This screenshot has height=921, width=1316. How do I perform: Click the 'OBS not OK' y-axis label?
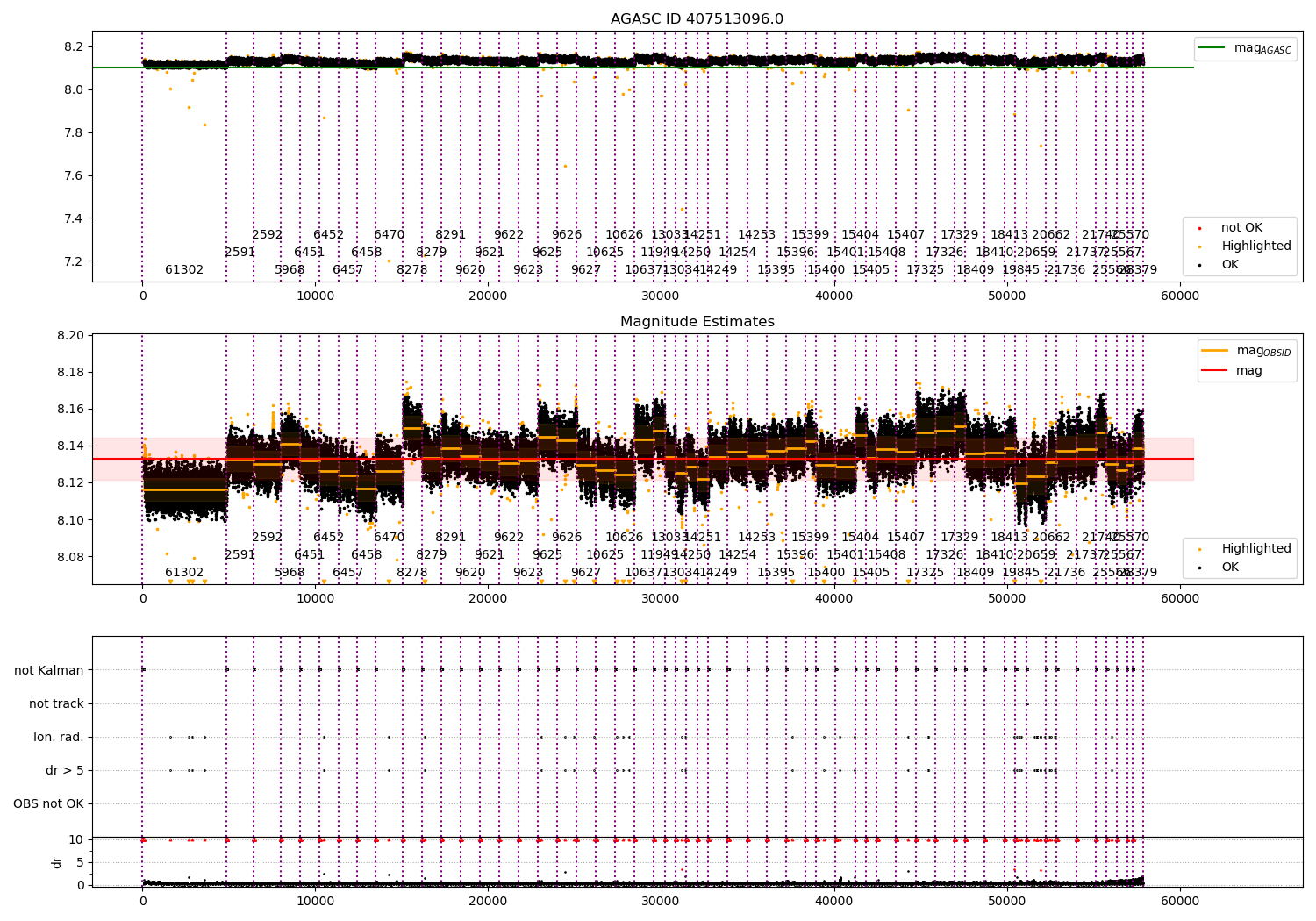pyautogui.click(x=49, y=804)
